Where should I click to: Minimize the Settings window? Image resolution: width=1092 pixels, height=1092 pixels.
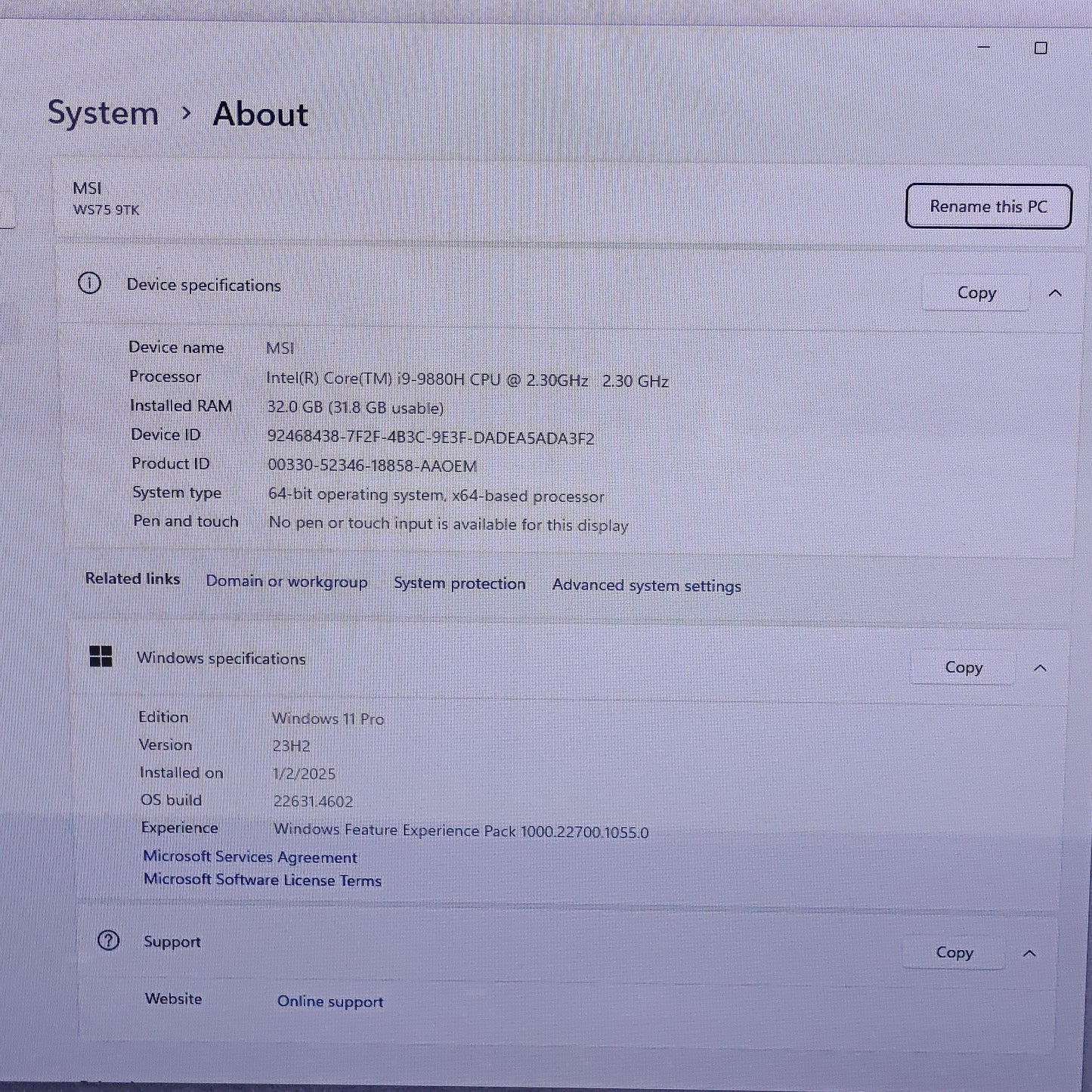click(984, 47)
